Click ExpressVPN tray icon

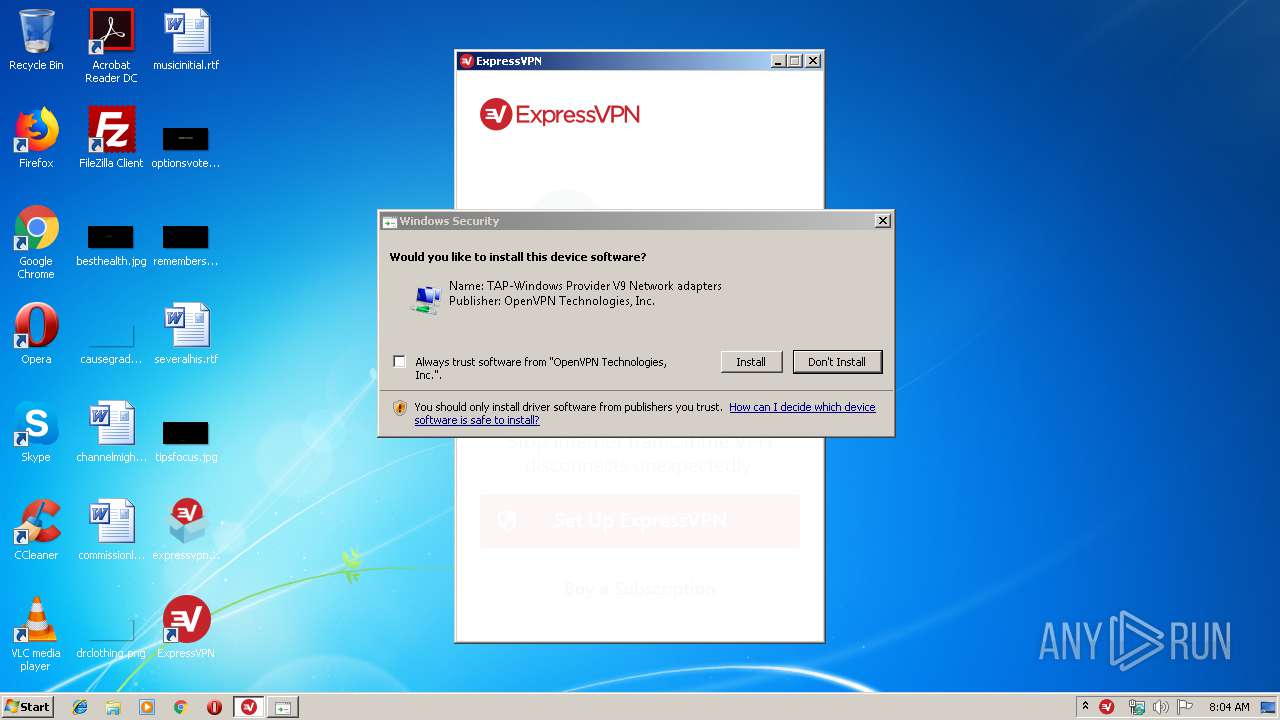(x=1107, y=707)
